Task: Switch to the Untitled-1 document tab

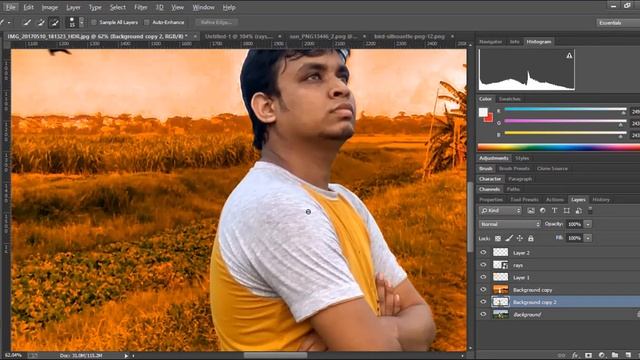Action: click(239, 36)
